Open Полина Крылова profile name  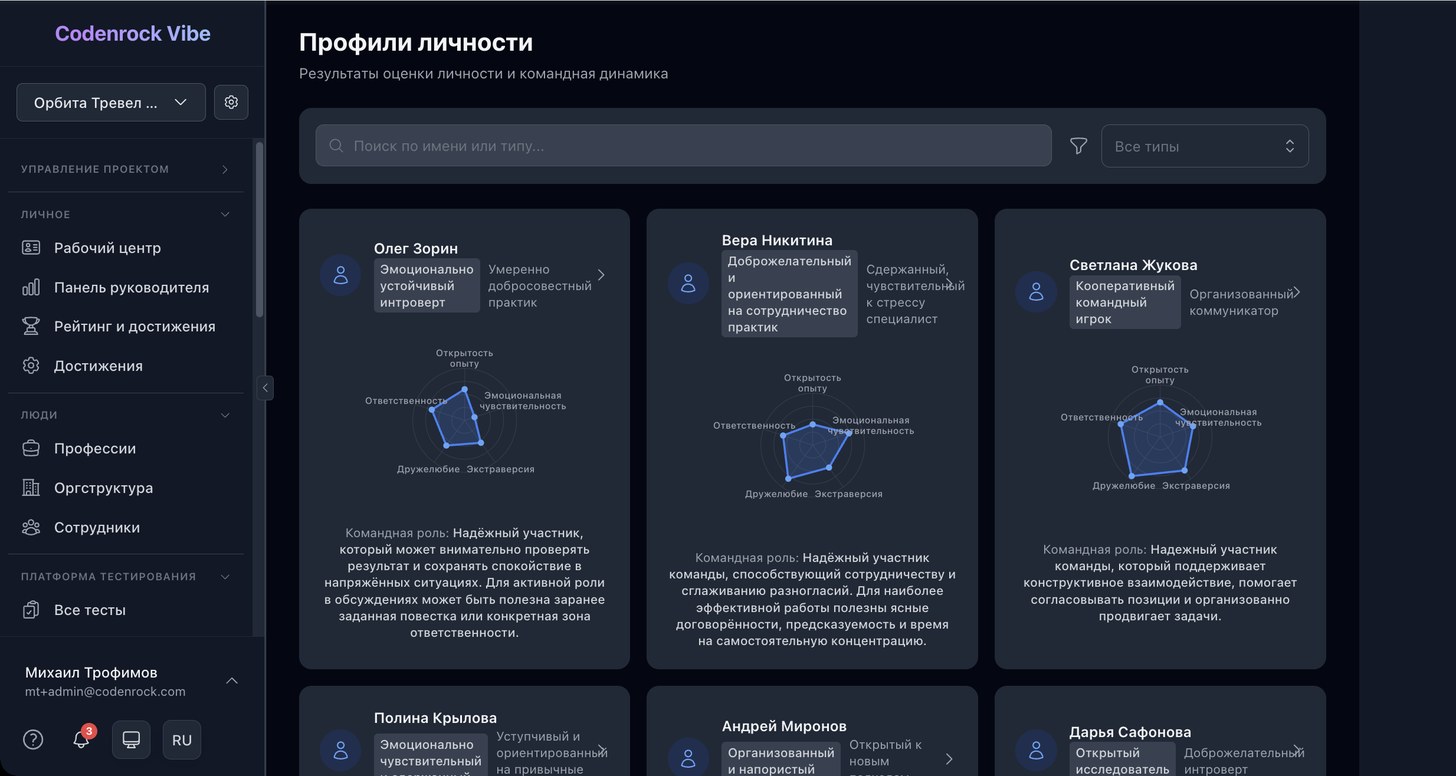(x=435, y=718)
